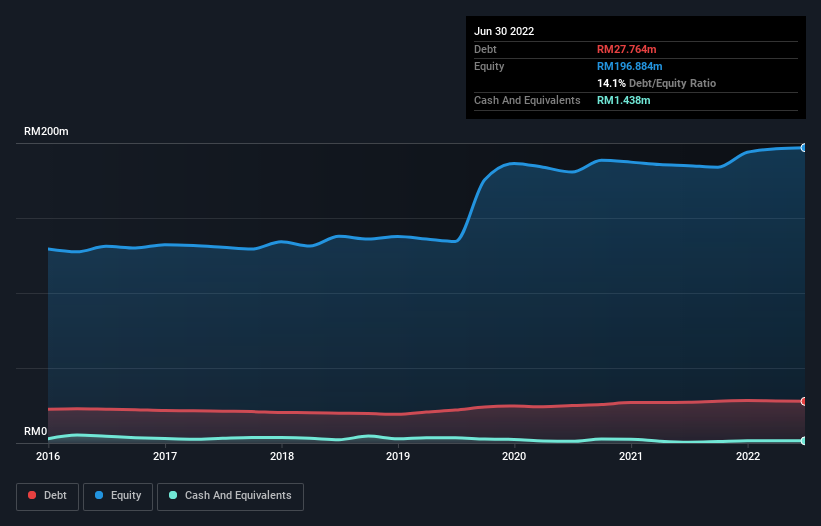Click the Debt label in tooltip
This screenshot has height=526, width=821.
[485, 49]
